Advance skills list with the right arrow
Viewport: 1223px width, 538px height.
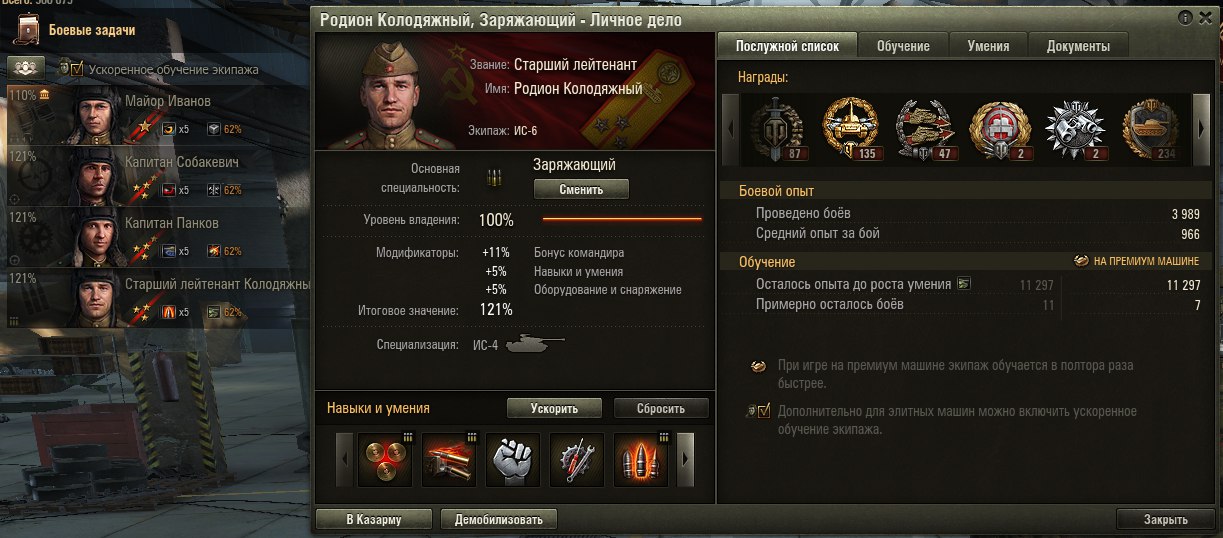click(x=687, y=460)
